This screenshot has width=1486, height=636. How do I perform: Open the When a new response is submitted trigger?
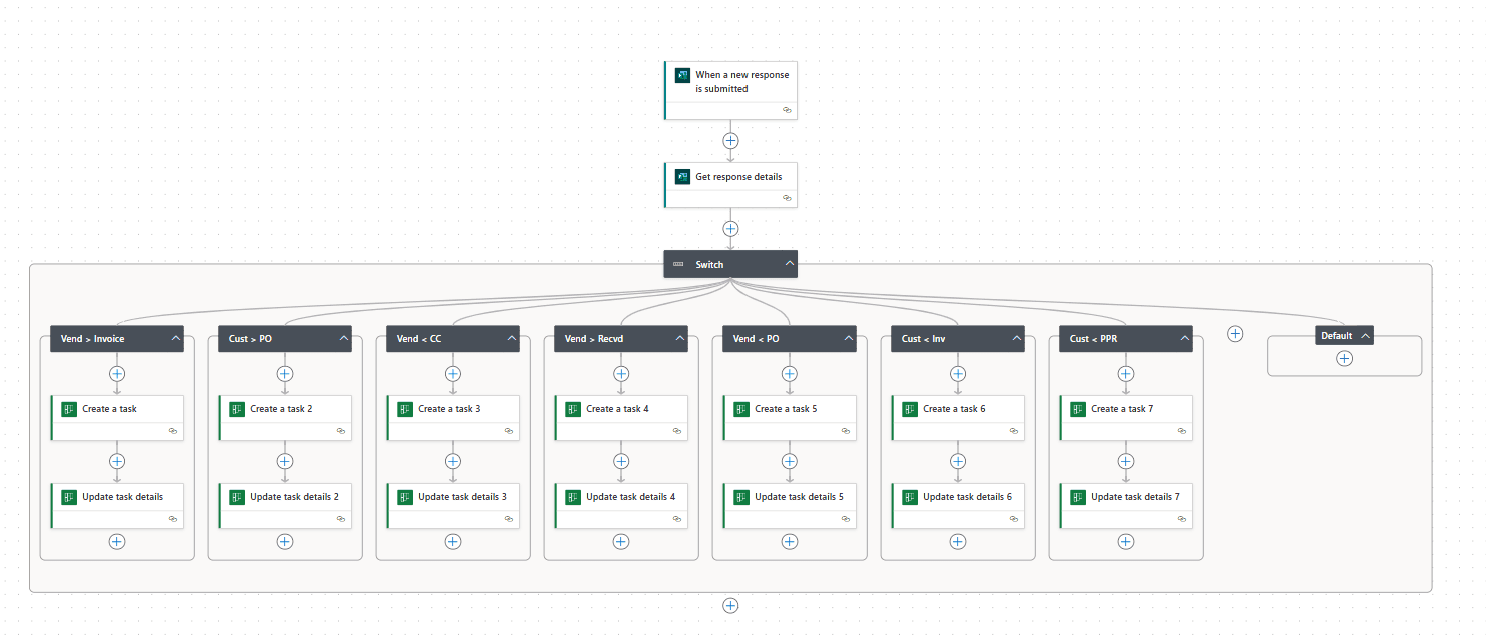pos(731,90)
